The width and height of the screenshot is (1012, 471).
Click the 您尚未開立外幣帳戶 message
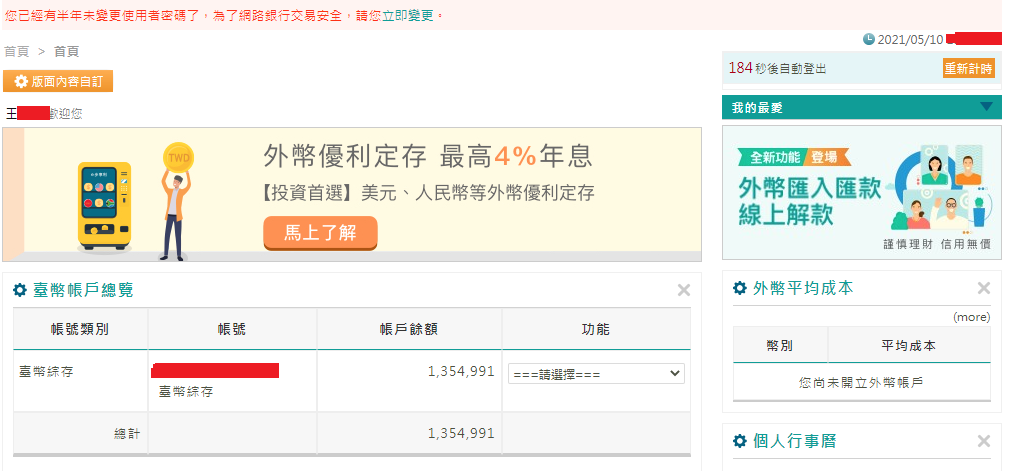(x=861, y=383)
